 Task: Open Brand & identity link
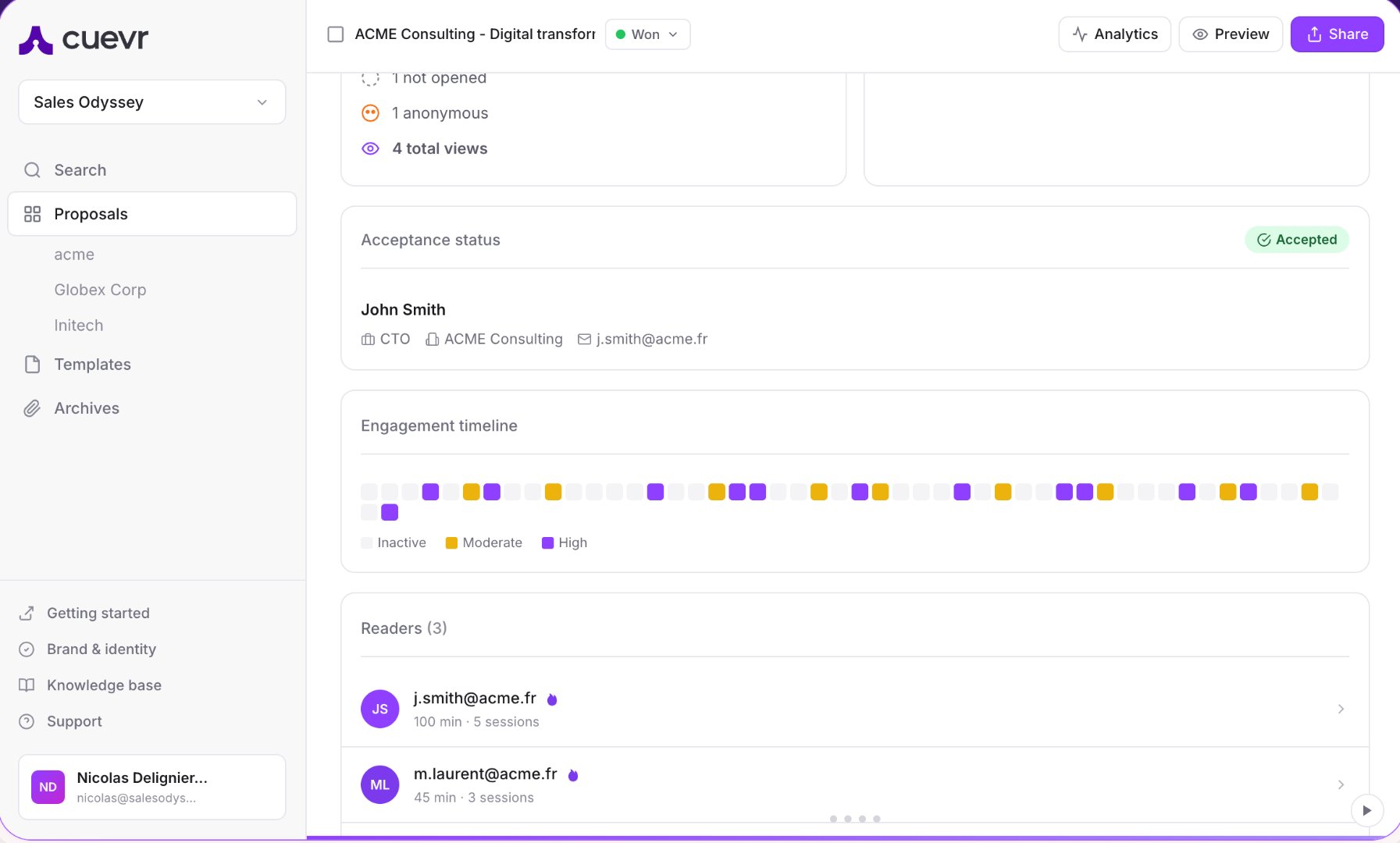coord(102,649)
